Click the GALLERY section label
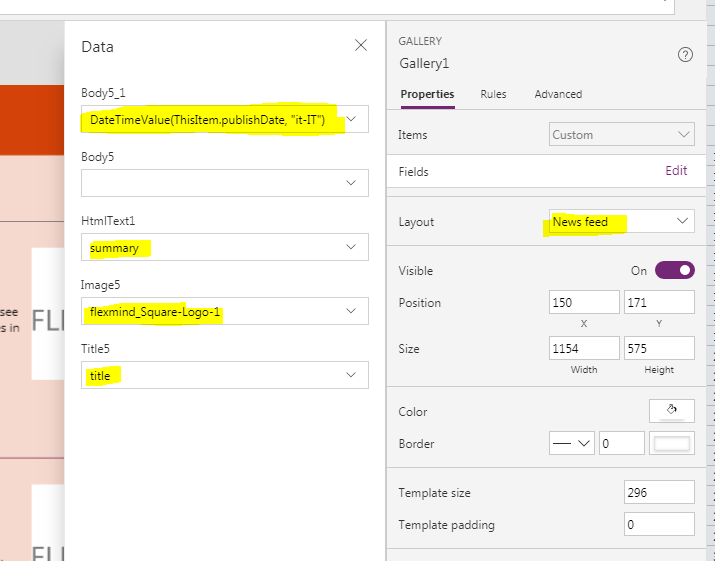The height and width of the screenshot is (561, 715). point(420,41)
